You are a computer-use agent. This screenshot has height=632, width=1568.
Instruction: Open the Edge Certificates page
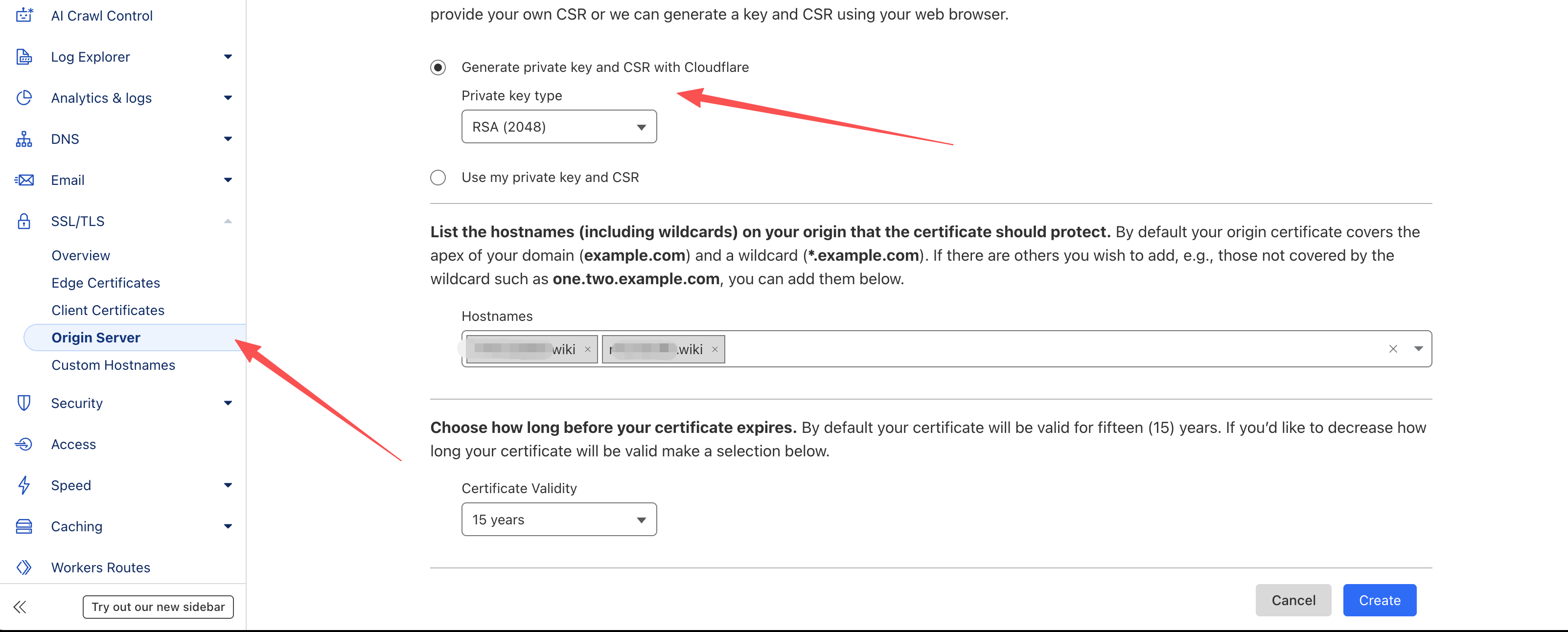pyautogui.click(x=105, y=283)
